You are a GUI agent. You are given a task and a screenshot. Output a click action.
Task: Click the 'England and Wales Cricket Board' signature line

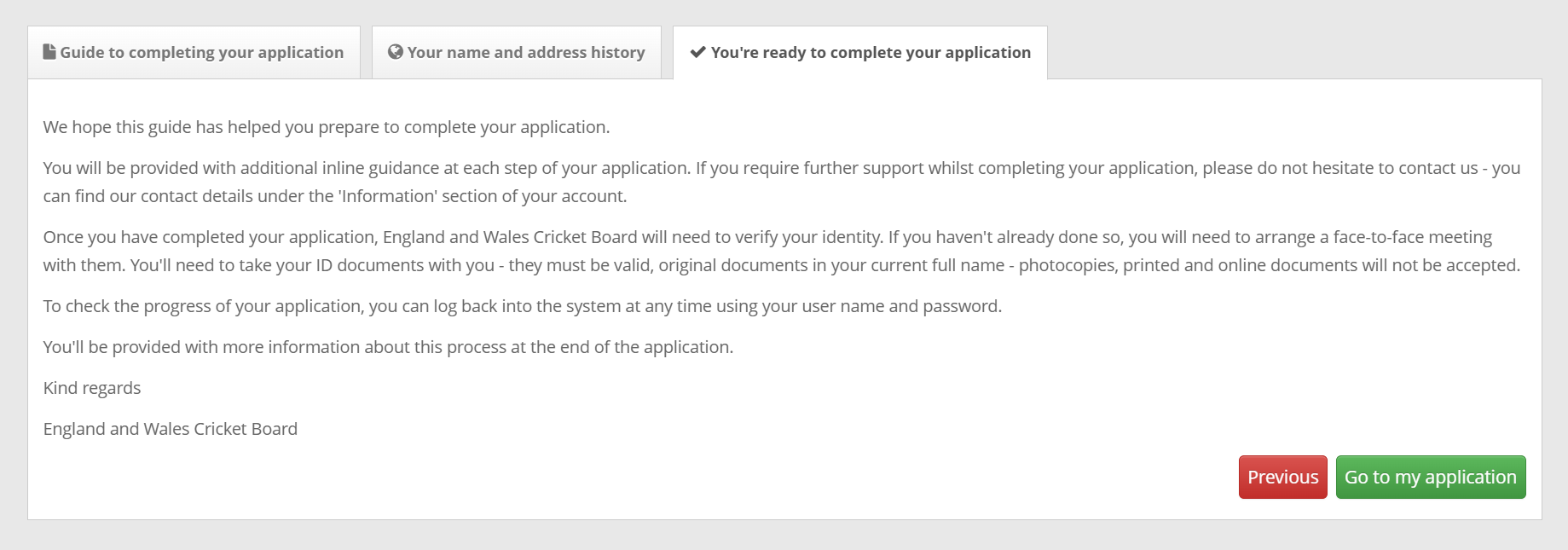[x=171, y=429]
